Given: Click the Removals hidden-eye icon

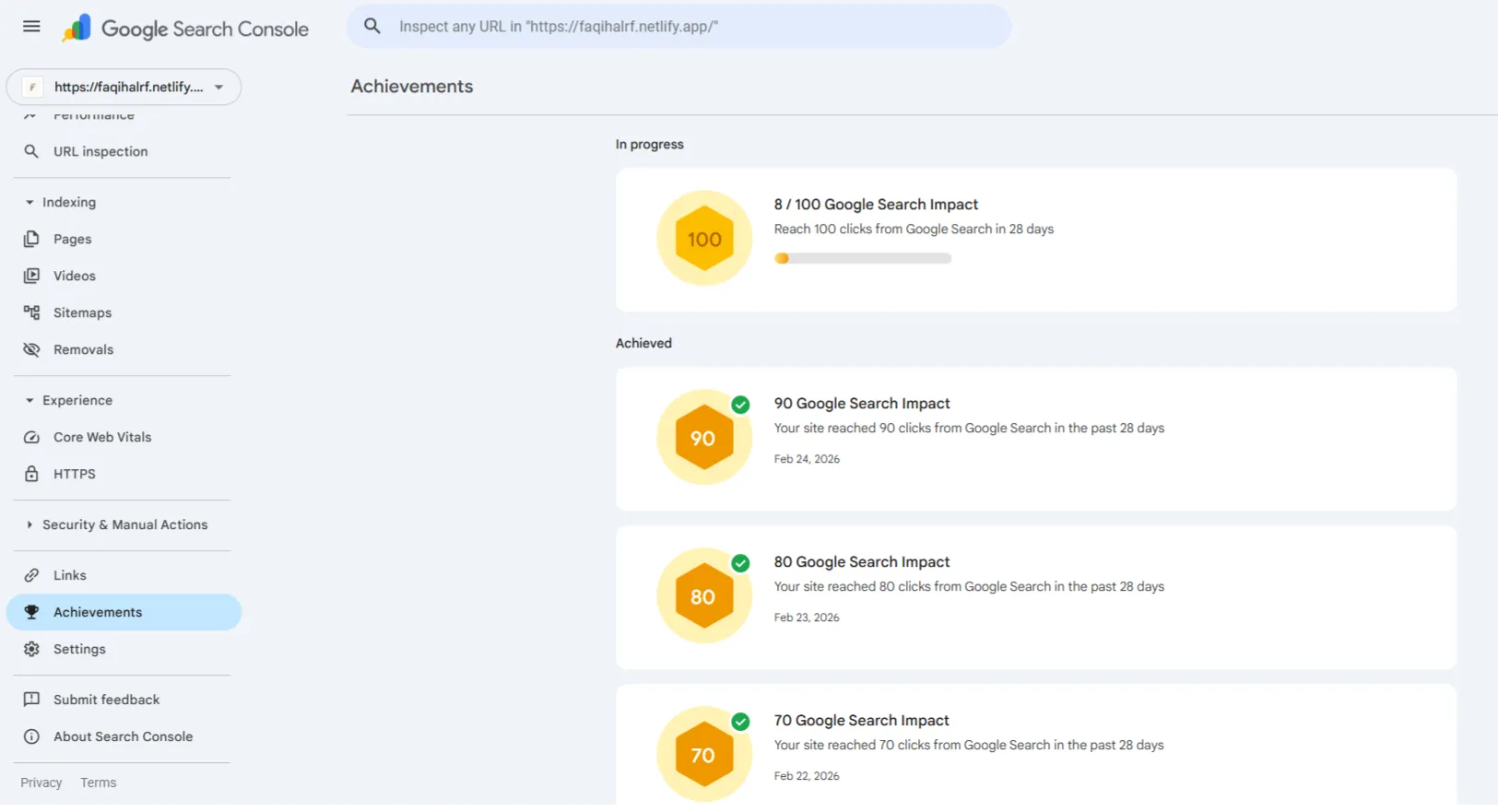Looking at the screenshot, I should [x=31, y=350].
